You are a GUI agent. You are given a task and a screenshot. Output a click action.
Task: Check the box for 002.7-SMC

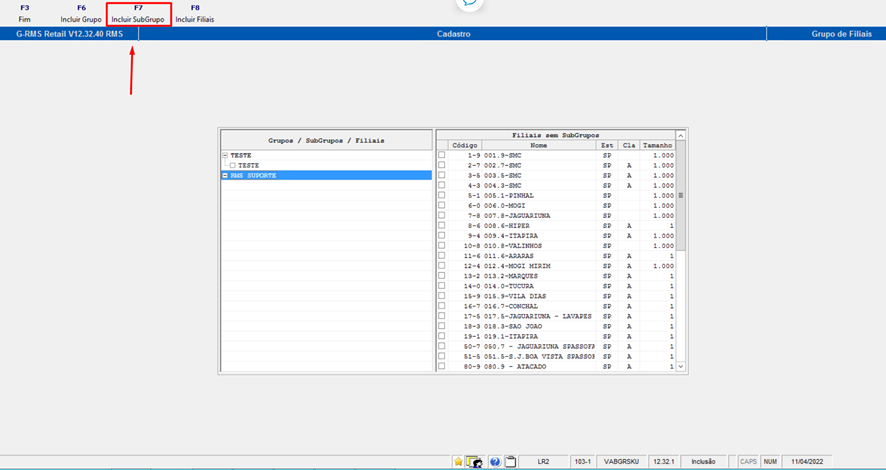pyautogui.click(x=442, y=165)
